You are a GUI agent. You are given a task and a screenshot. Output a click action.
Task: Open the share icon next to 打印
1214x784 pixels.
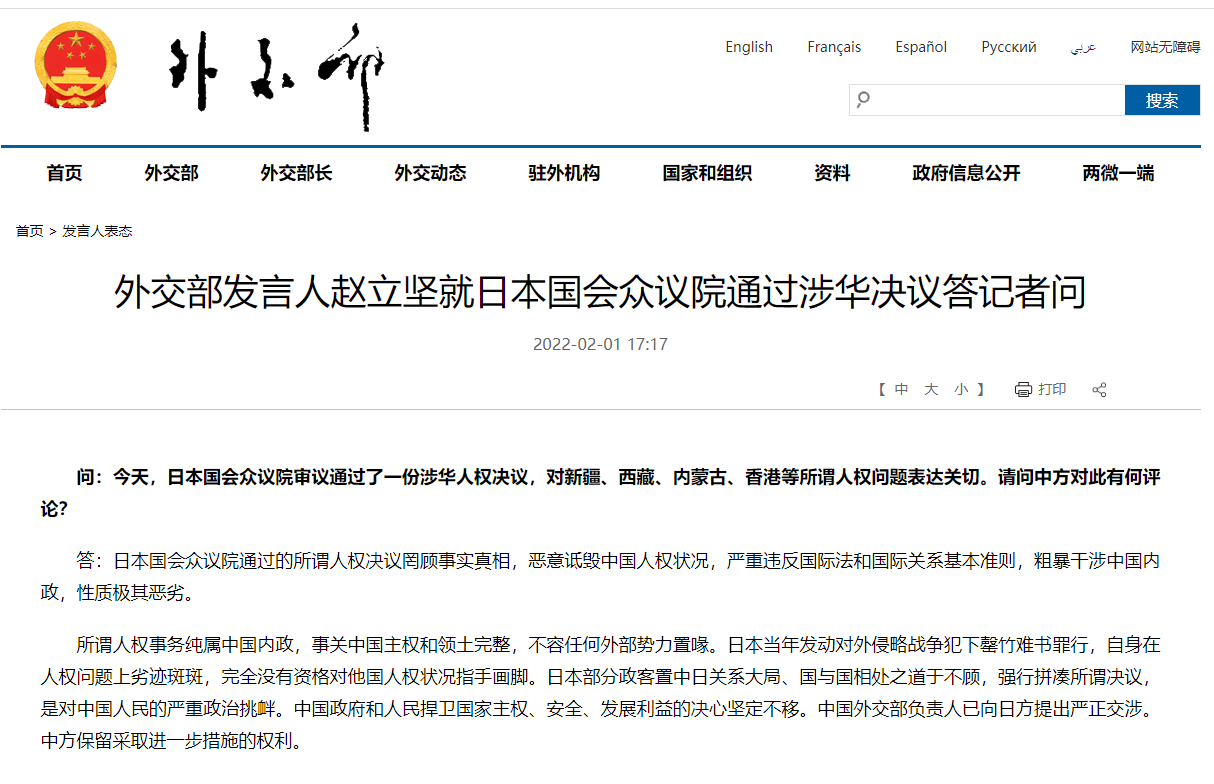[1099, 389]
